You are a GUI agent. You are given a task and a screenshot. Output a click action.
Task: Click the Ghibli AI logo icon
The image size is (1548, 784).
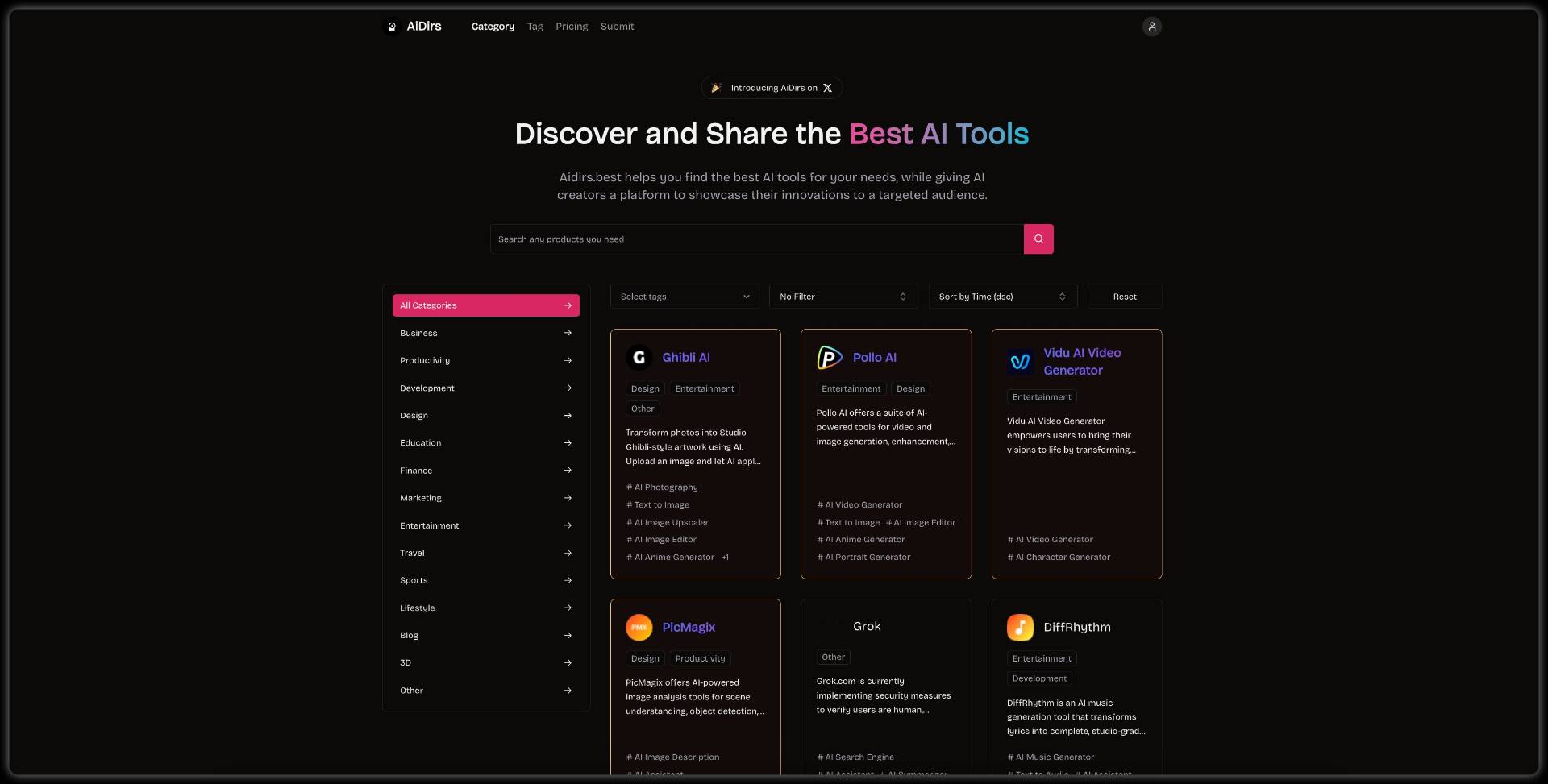click(639, 357)
